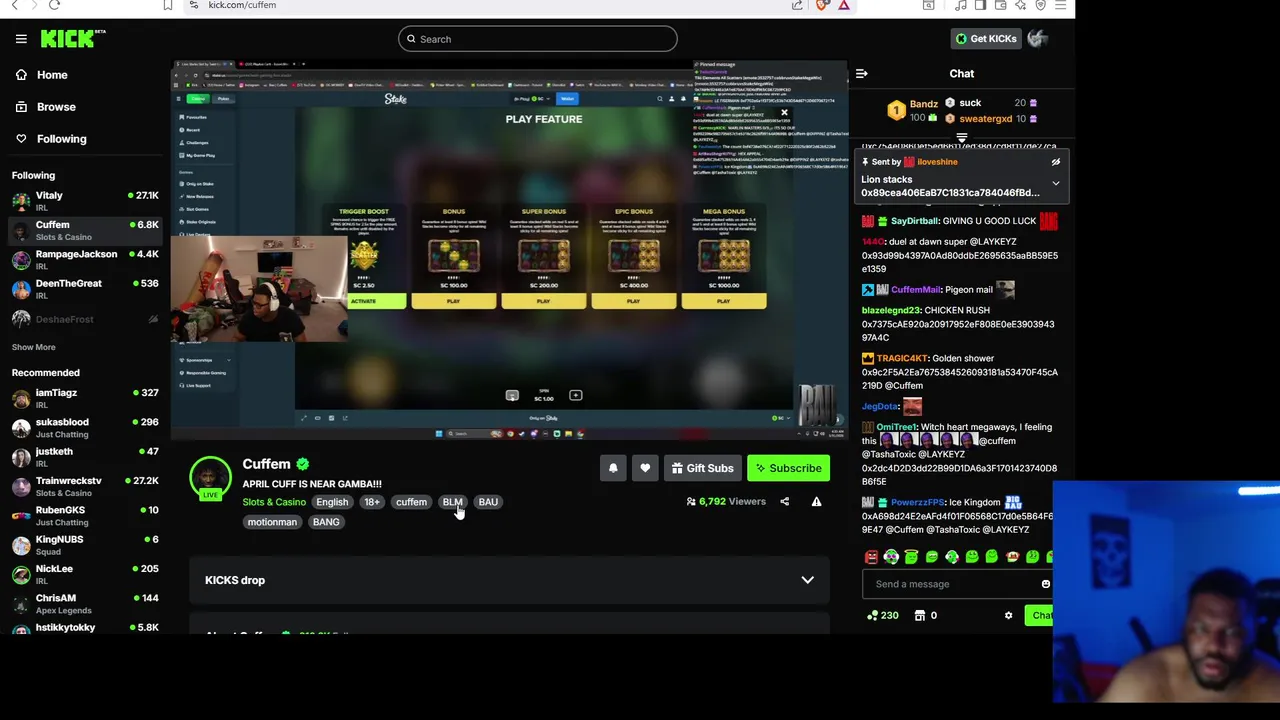This screenshot has height=720, width=1280.
Task: Click the 18+ tag
Action: 372,502
